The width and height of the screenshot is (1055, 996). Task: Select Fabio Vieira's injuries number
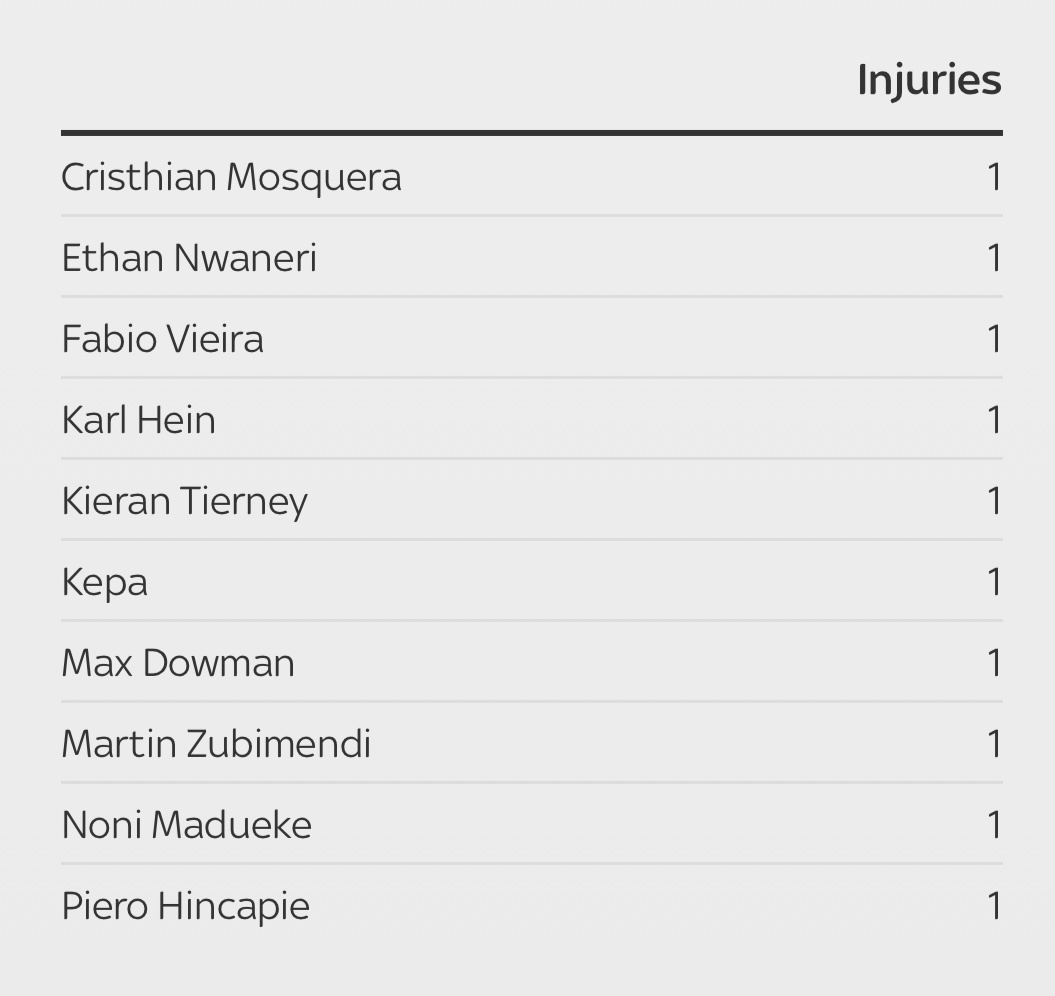tap(994, 339)
